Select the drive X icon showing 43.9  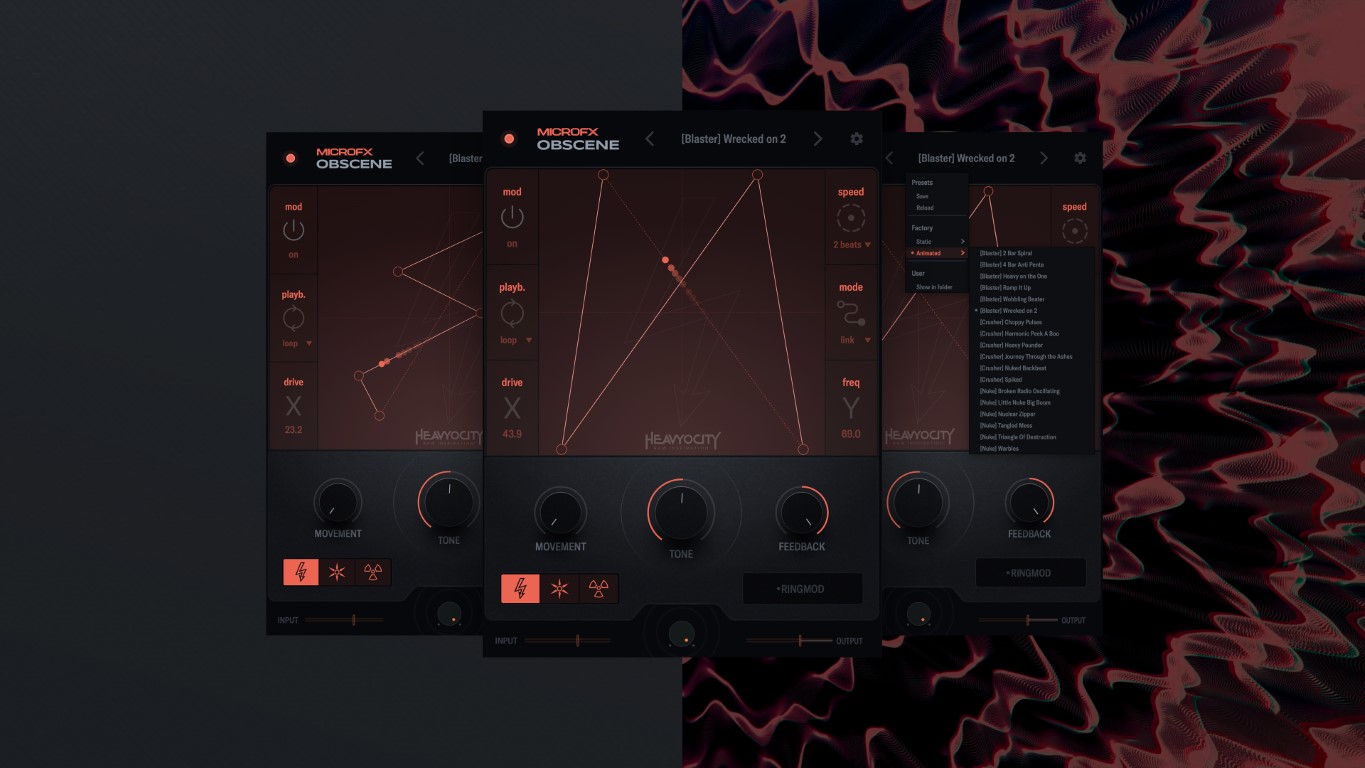click(x=512, y=408)
